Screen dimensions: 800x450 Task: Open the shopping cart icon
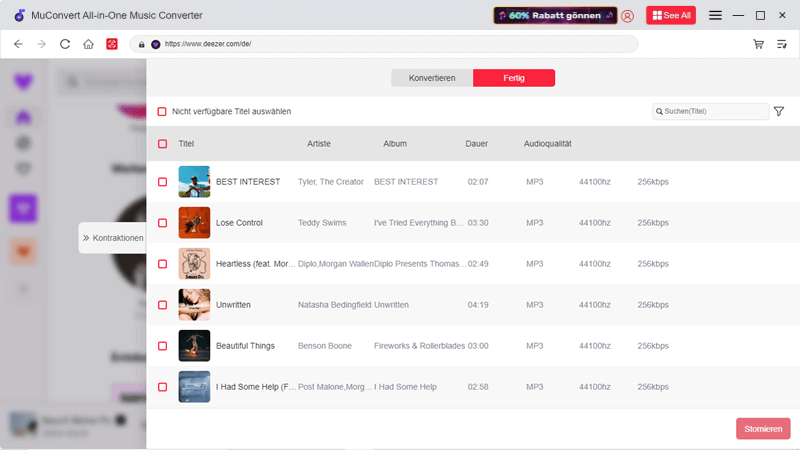point(758,44)
